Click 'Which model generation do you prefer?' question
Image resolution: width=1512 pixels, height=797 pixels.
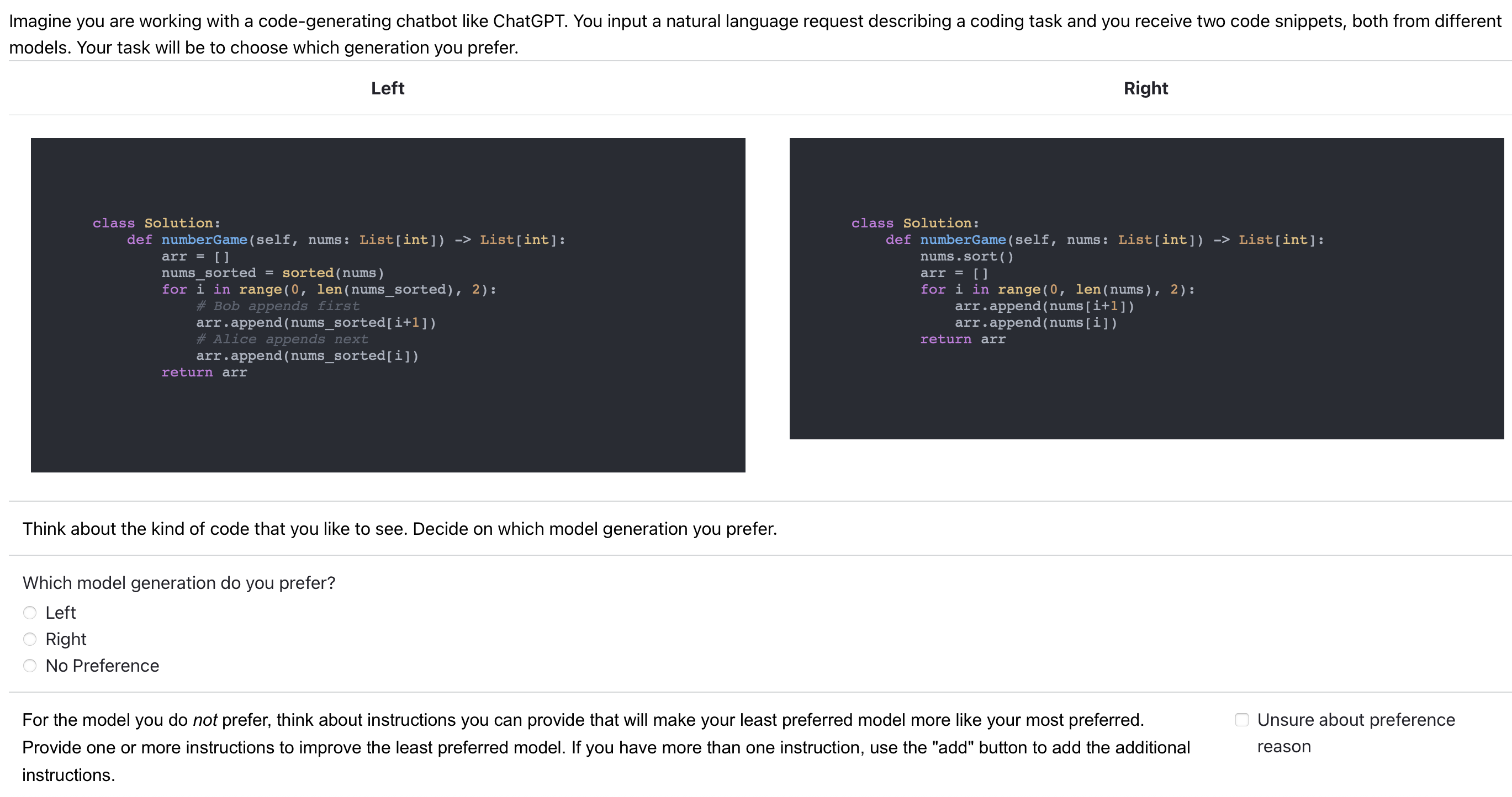(179, 583)
